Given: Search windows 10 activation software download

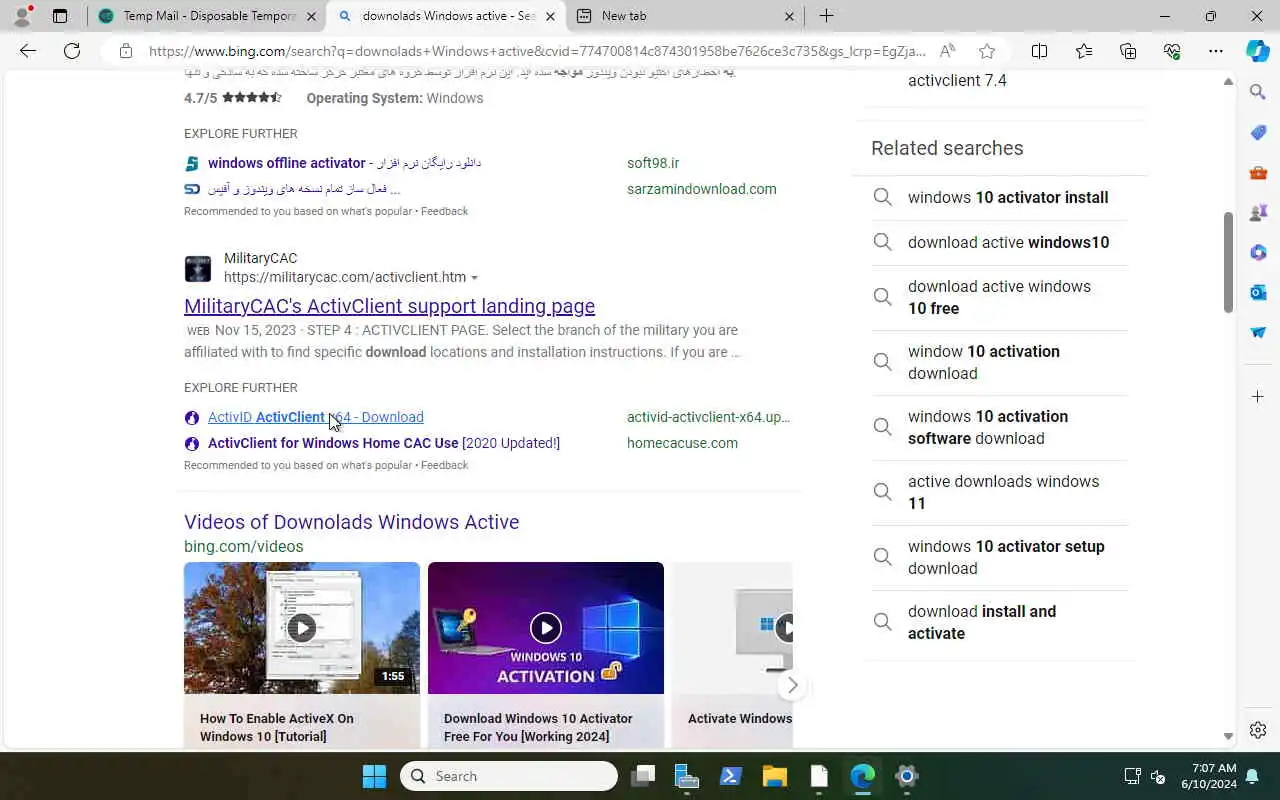Looking at the screenshot, I should [1000, 427].
